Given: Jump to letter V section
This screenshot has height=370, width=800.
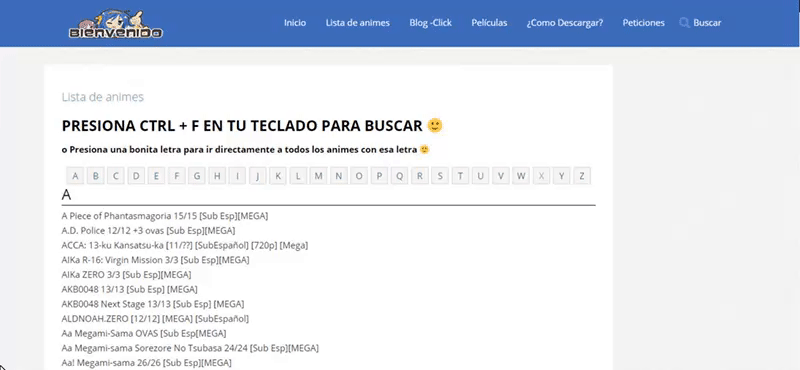Looking at the screenshot, I should tap(501, 176).
